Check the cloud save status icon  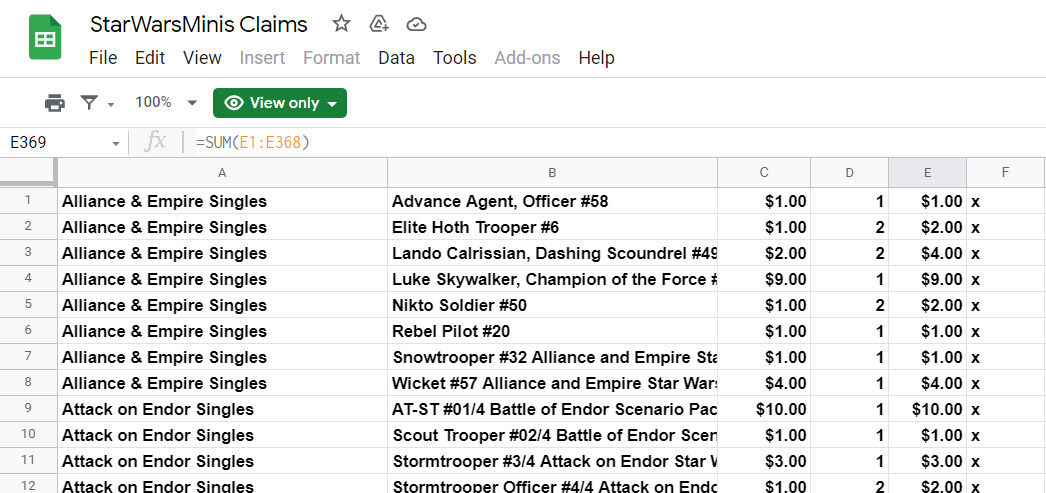pyautogui.click(x=416, y=25)
